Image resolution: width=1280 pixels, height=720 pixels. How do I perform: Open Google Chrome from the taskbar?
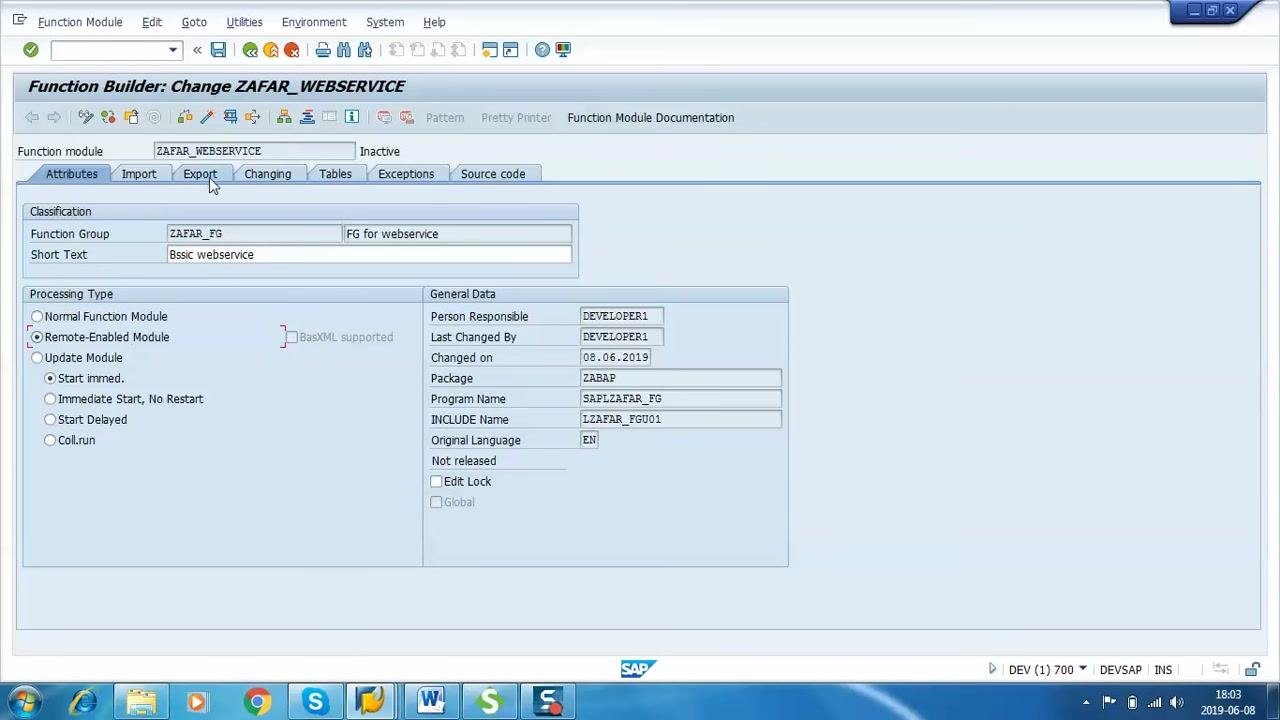(x=257, y=702)
